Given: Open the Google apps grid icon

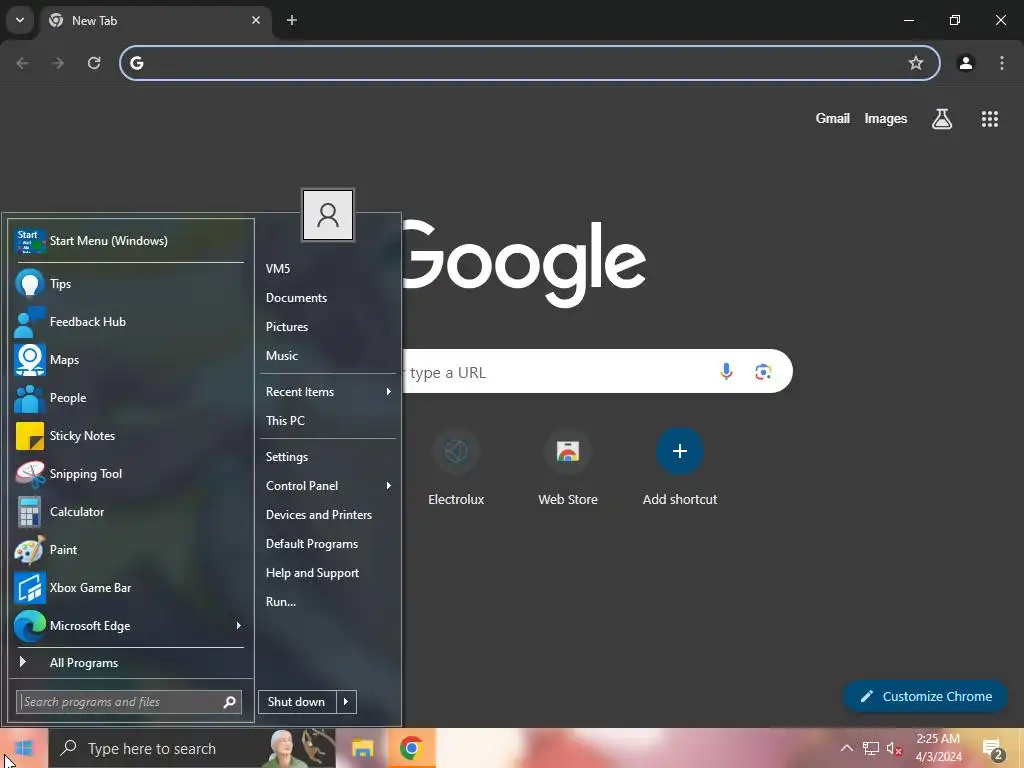Looking at the screenshot, I should coord(989,119).
